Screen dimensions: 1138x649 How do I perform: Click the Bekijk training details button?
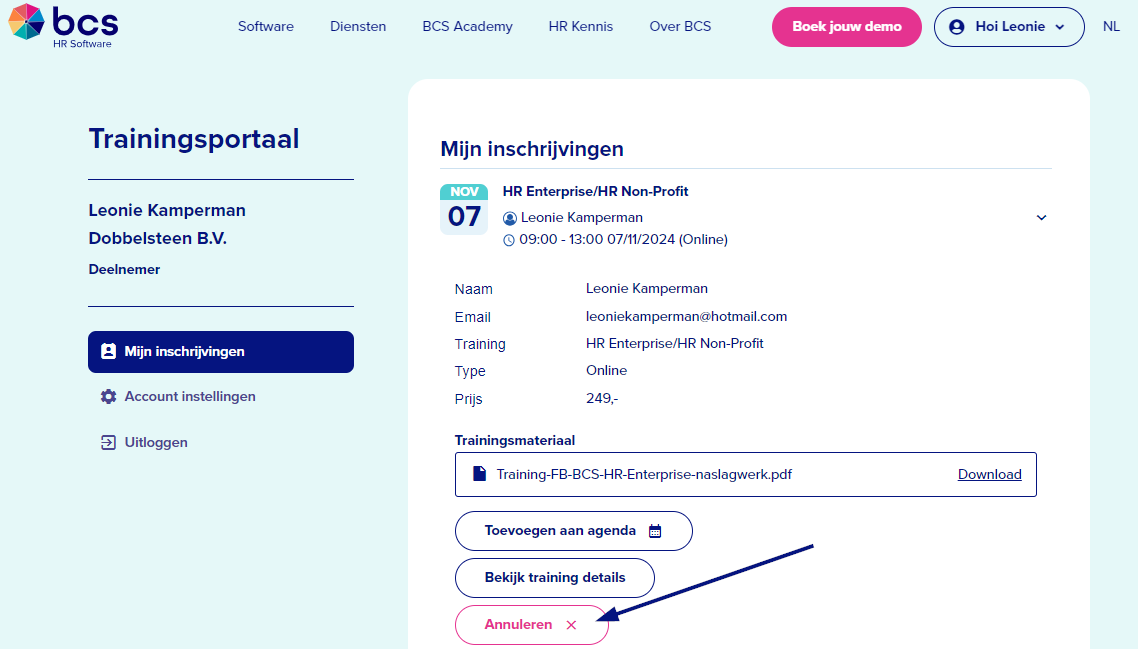click(554, 578)
